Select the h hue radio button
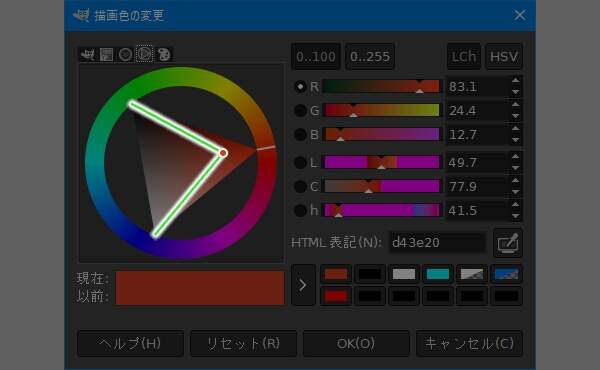 [x=300, y=210]
